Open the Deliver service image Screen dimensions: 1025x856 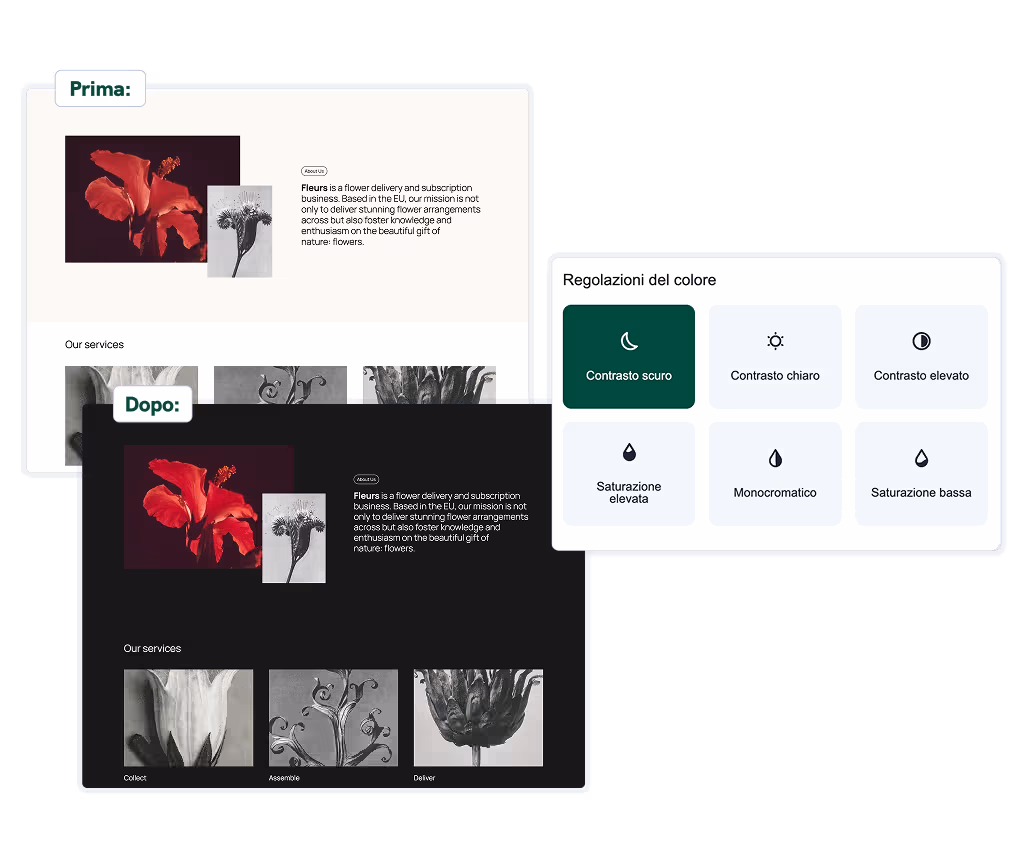(x=478, y=718)
